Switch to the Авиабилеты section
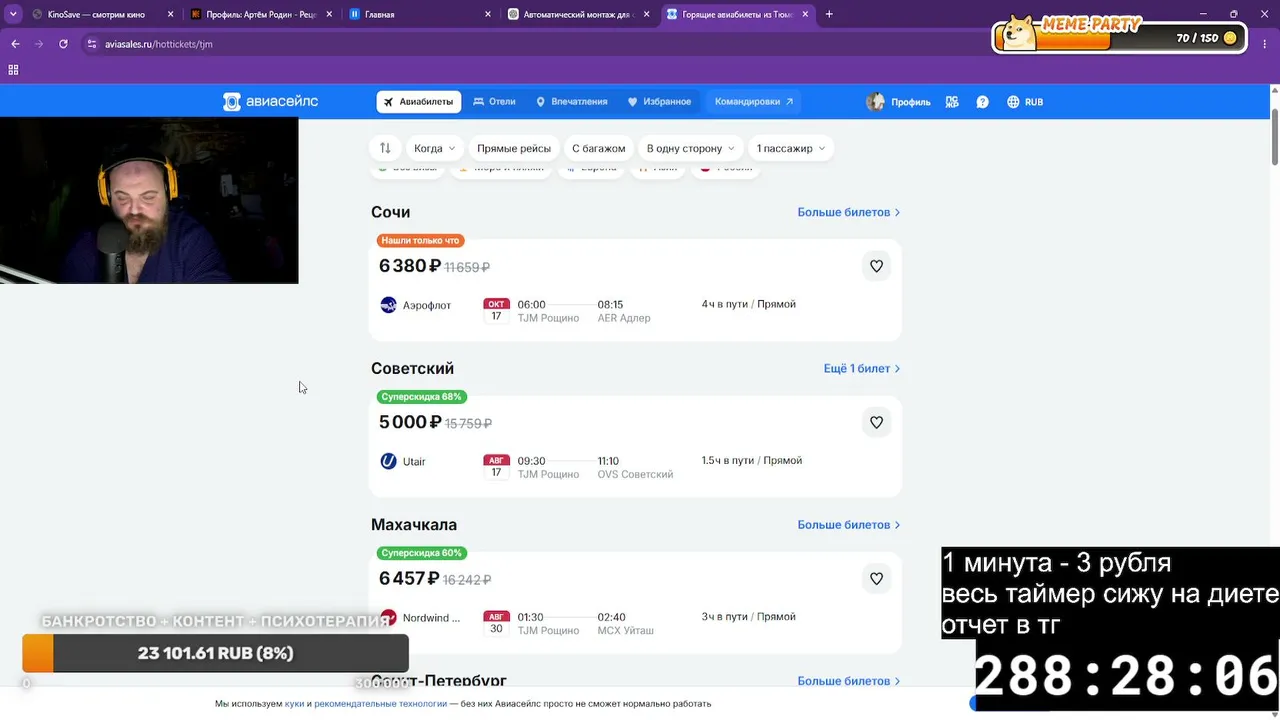 coord(418,102)
